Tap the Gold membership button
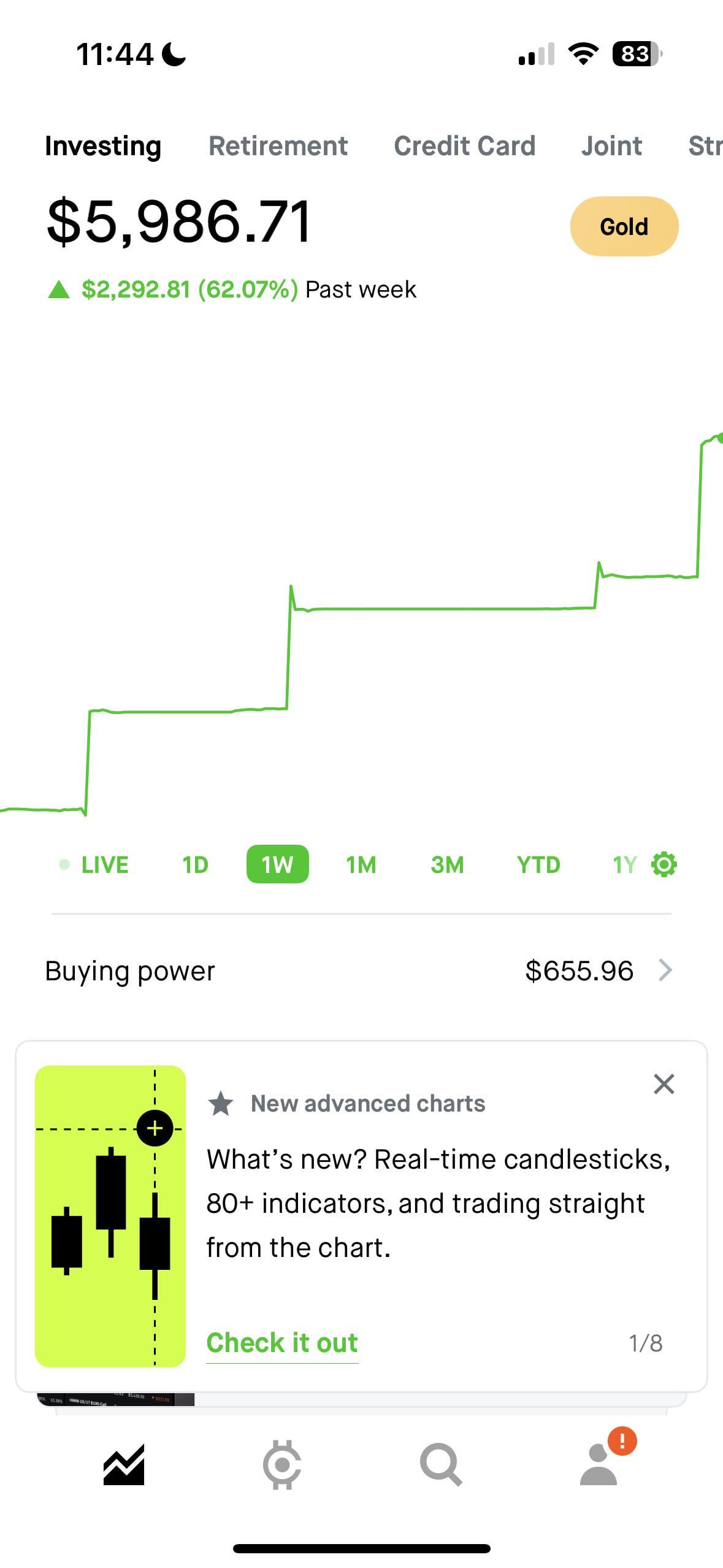Image resolution: width=723 pixels, height=1568 pixels. (624, 226)
